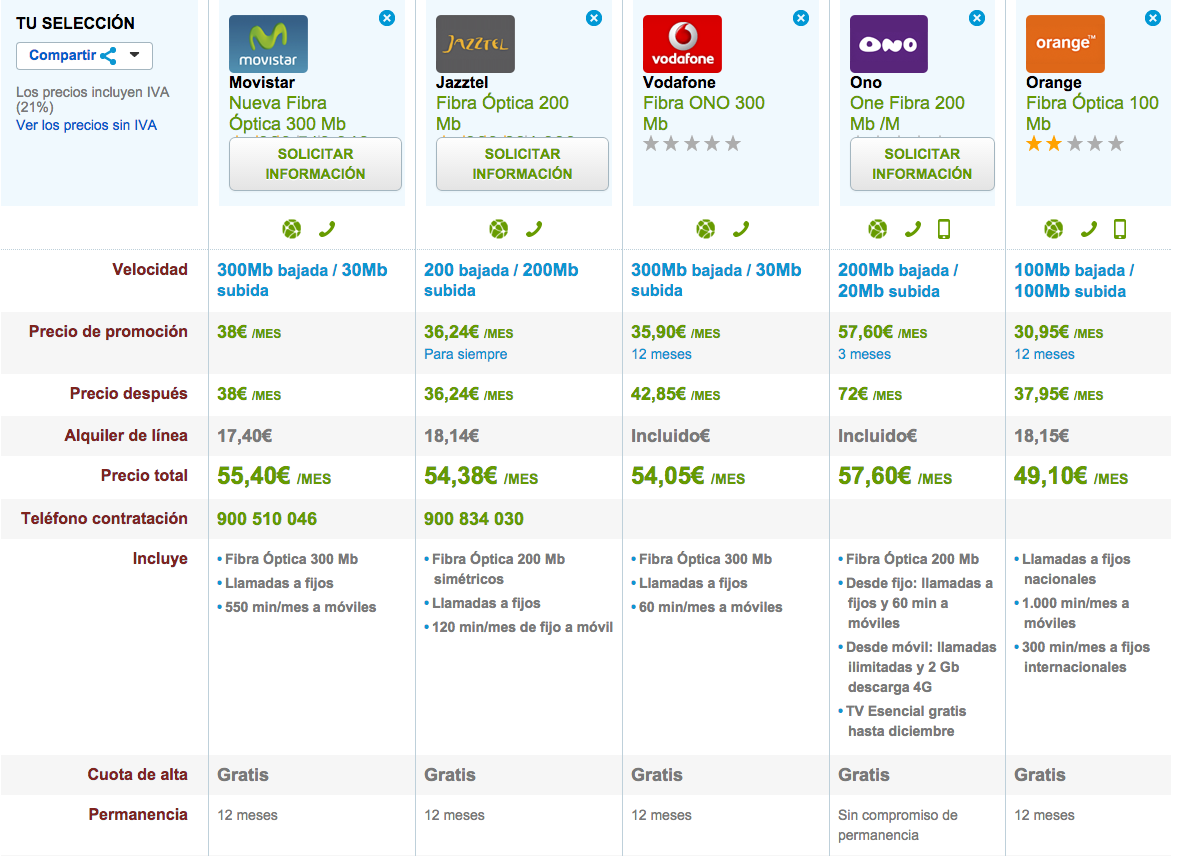Screen dimensions: 1177x856
Task: Click the internet globe icon under Jazztel
Action: [498, 229]
